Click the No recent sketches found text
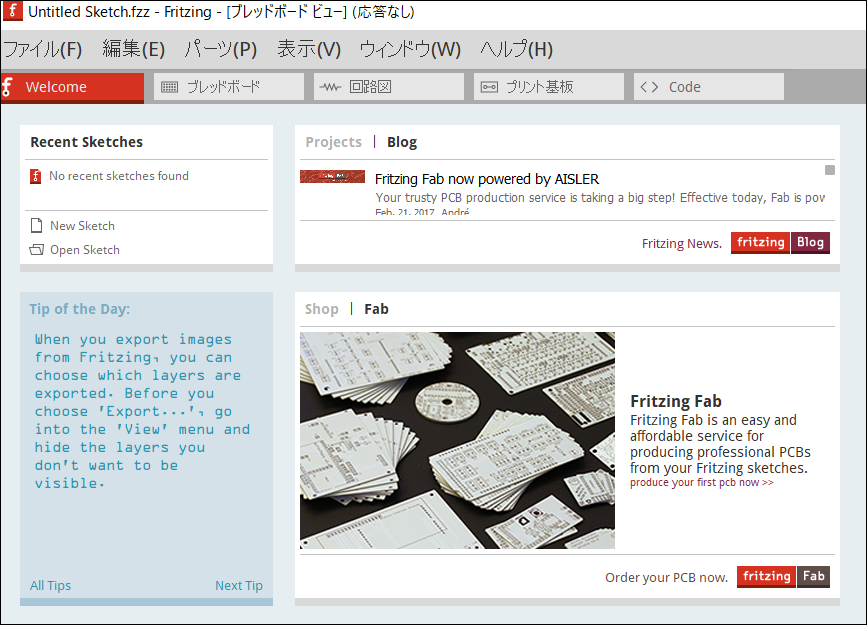The height and width of the screenshot is (625, 867). pyautogui.click(x=119, y=176)
